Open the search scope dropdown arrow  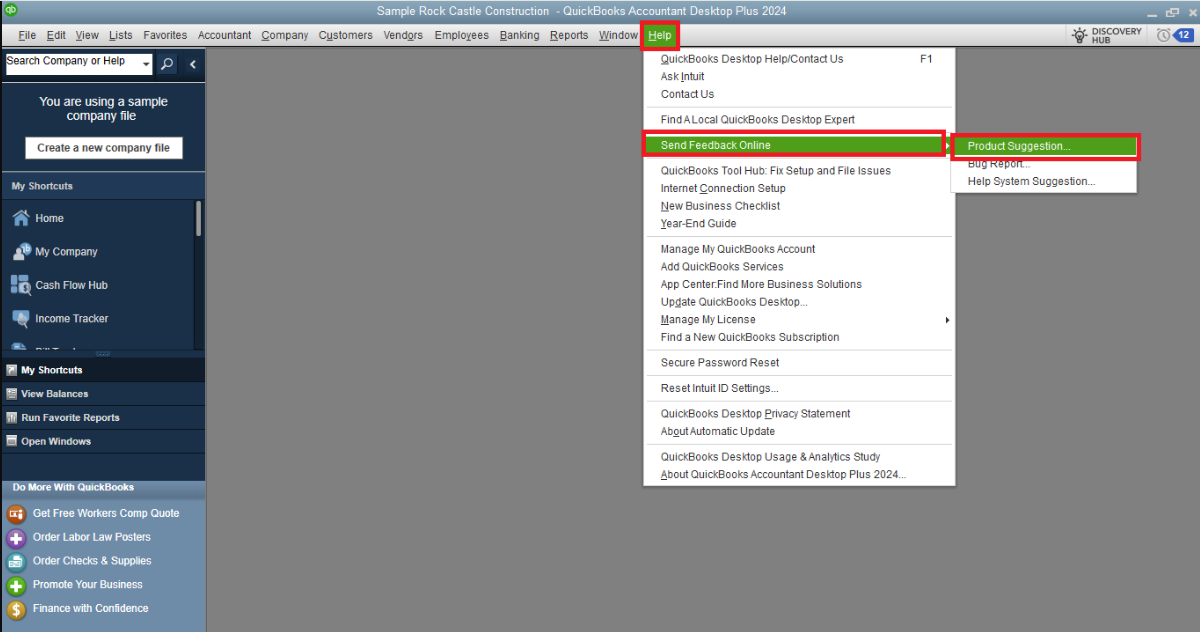146,65
